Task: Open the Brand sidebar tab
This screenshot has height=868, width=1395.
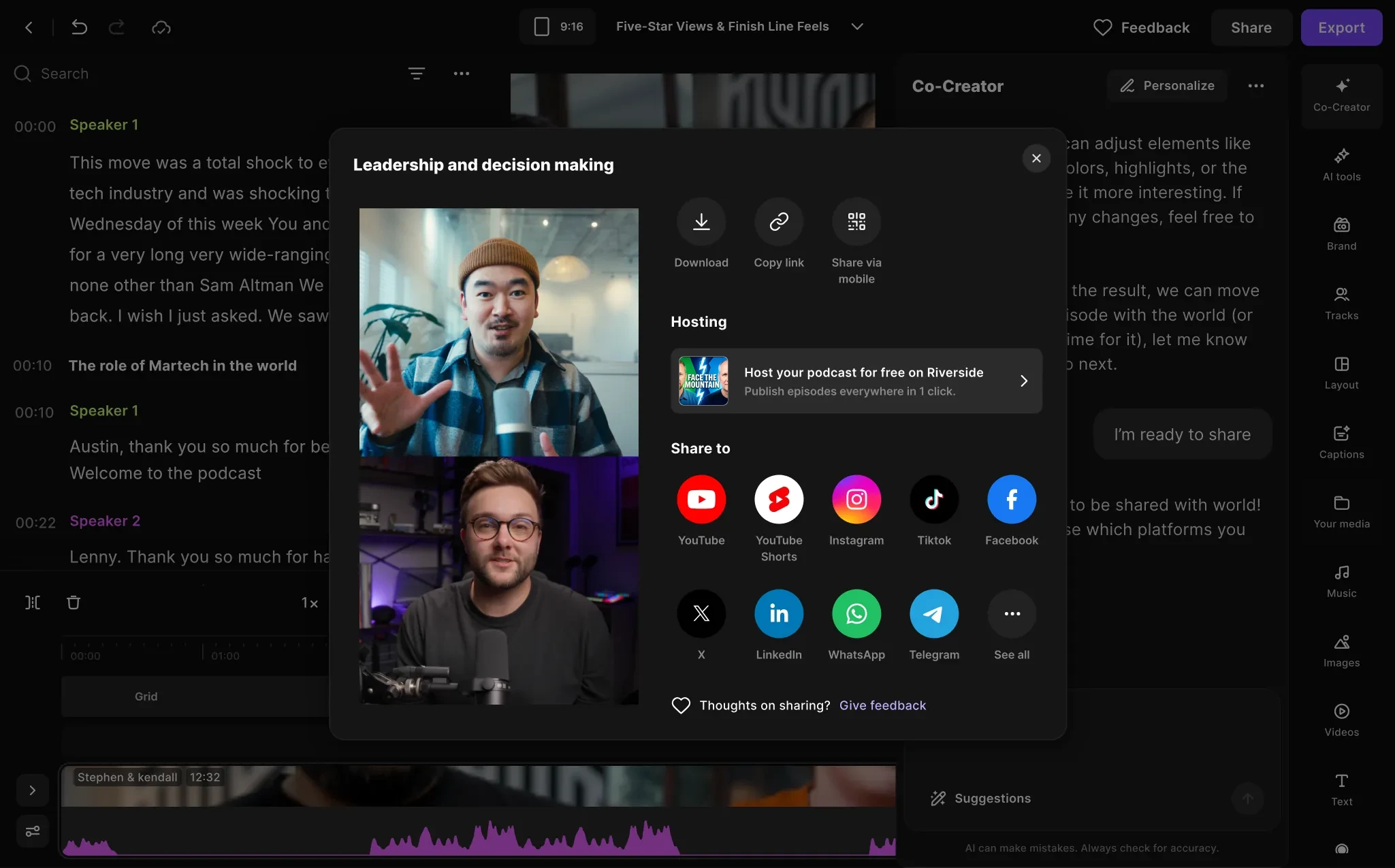Action: tap(1341, 234)
